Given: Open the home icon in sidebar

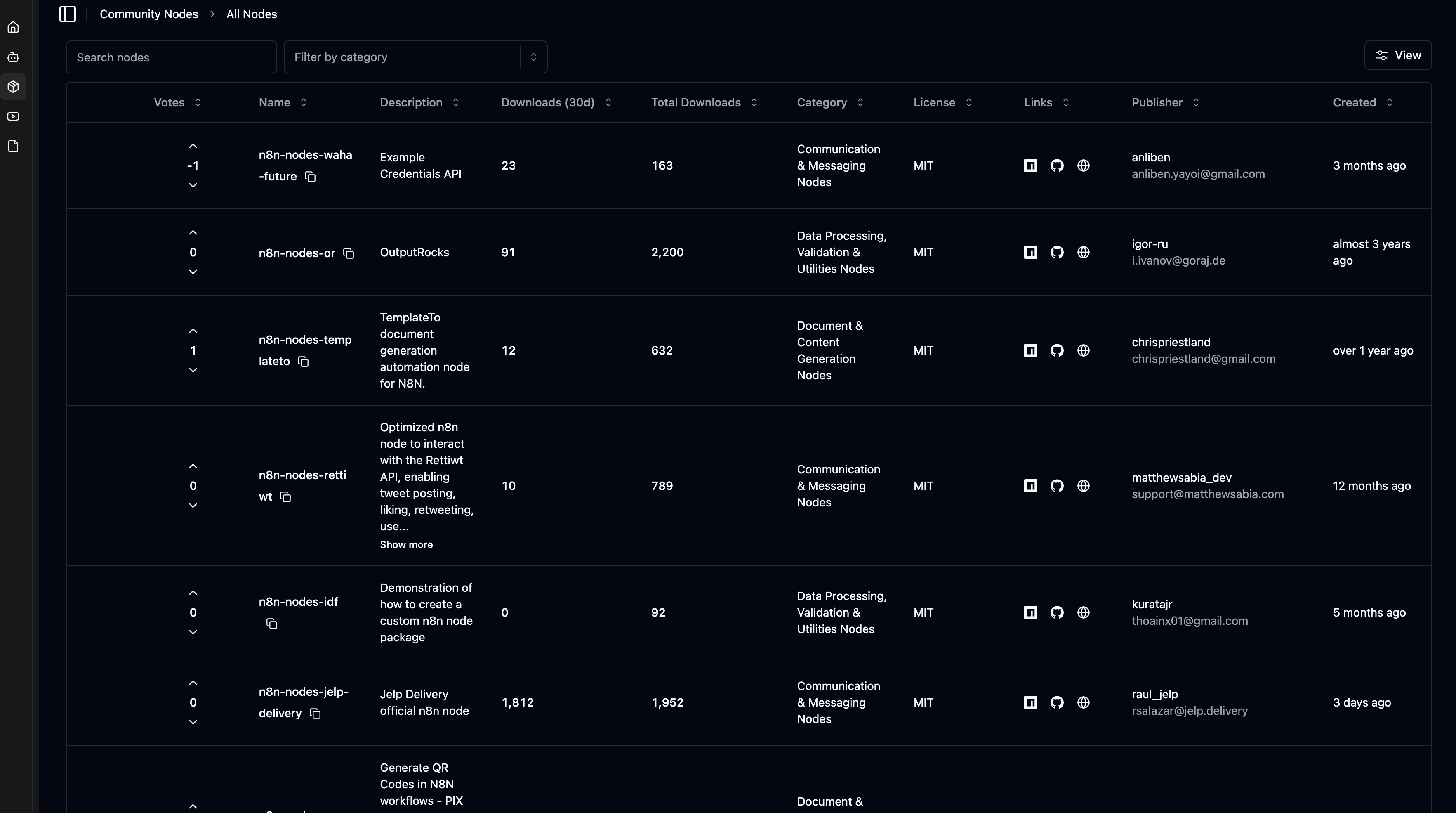Looking at the screenshot, I should point(14,27).
